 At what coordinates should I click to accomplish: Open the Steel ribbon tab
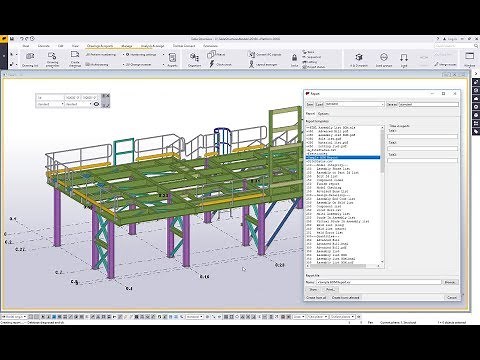[x=26, y=46]
